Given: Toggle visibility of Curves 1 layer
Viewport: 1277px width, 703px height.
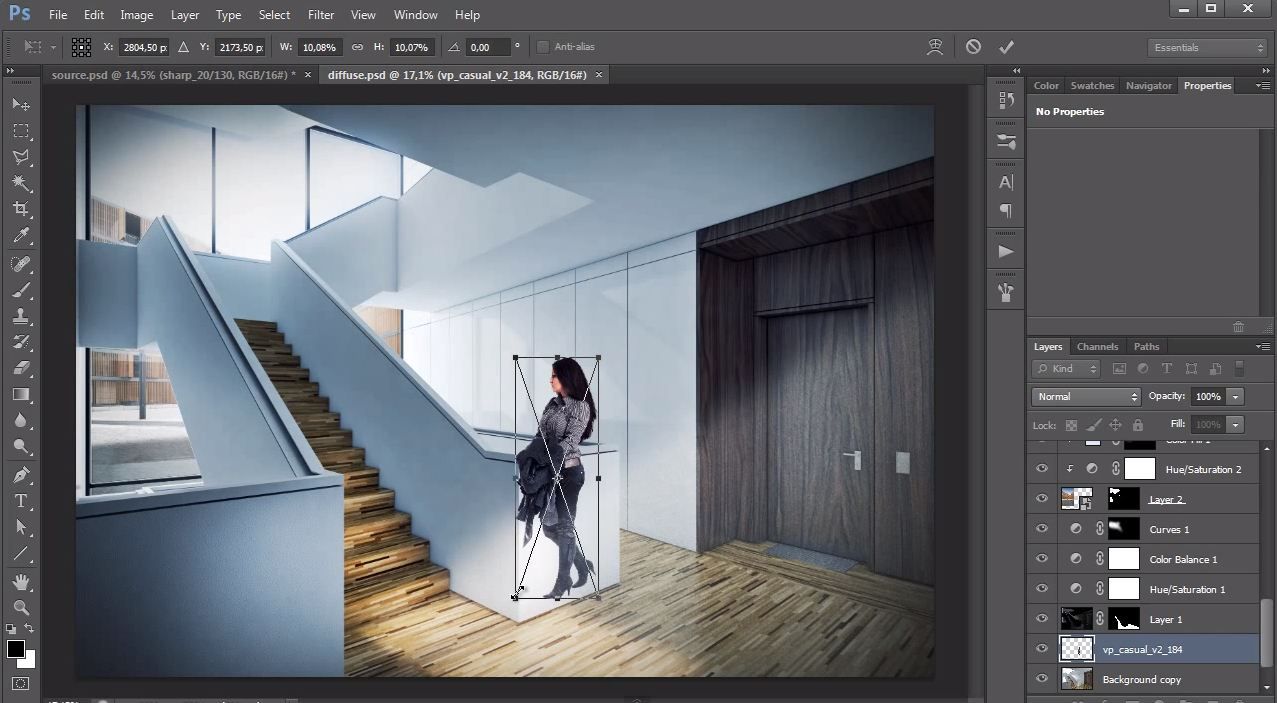Looking at the screenshot, I should point(1042,529).
